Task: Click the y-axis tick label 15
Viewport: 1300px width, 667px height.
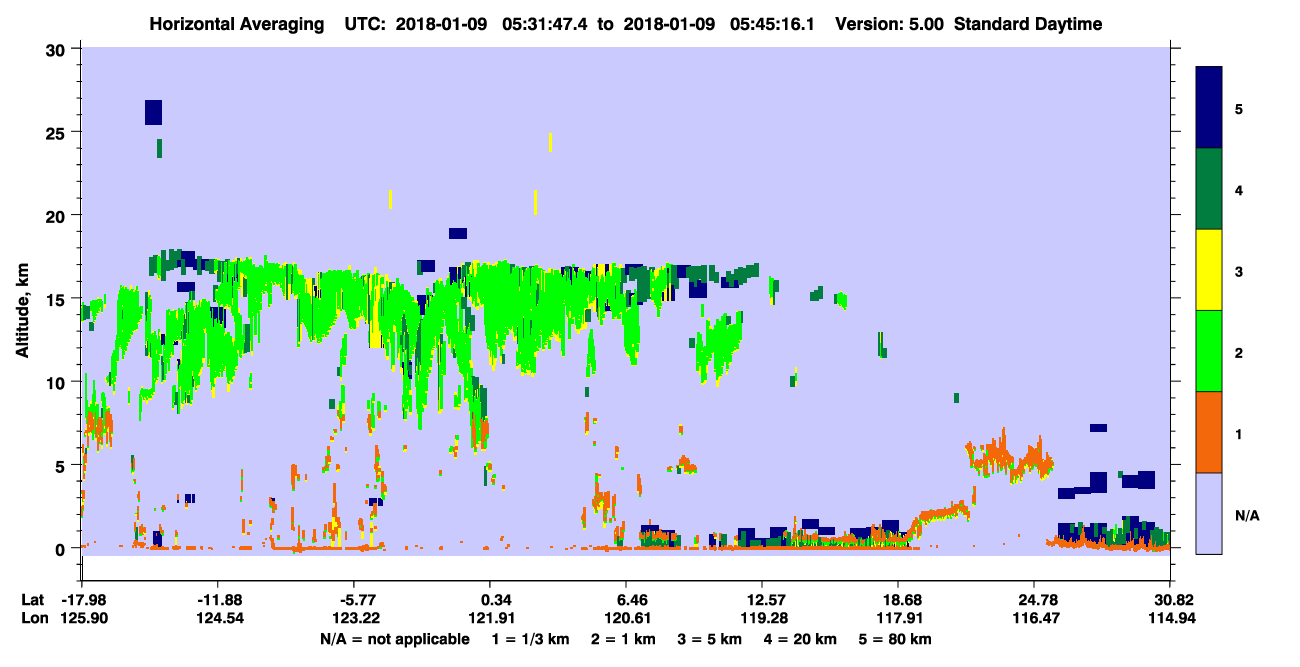Action: pyautogui.click(x=58, y=298)
